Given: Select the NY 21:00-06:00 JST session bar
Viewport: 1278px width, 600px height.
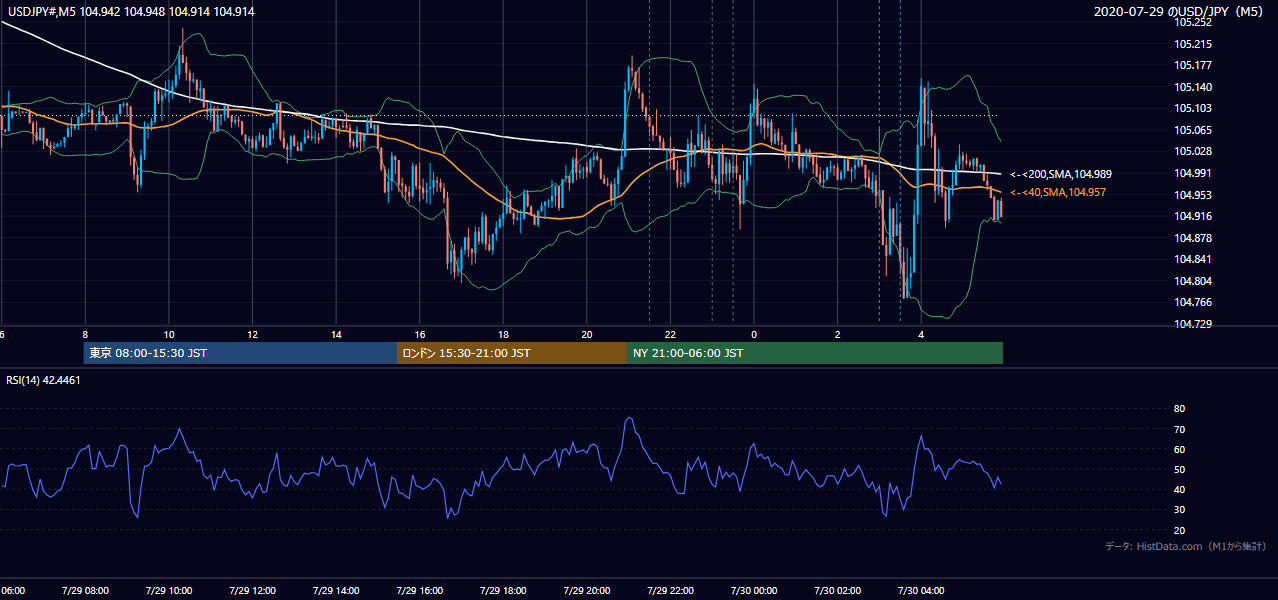Looking at the screenshot, I should click(815, 353).
